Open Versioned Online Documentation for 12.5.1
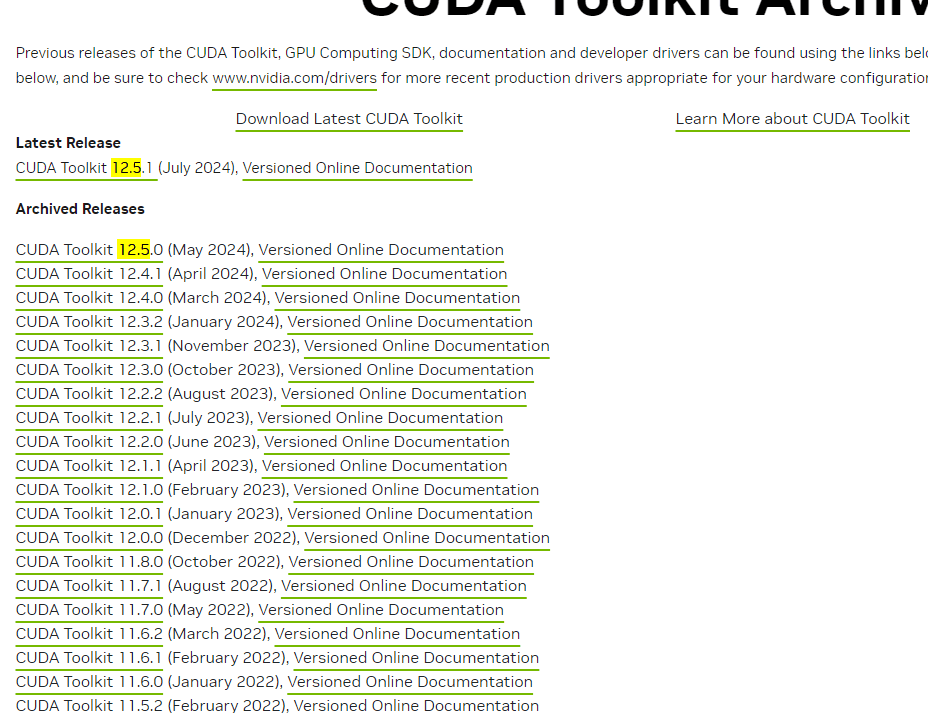This screenshot has height=713, width=928. coord(357,168)
